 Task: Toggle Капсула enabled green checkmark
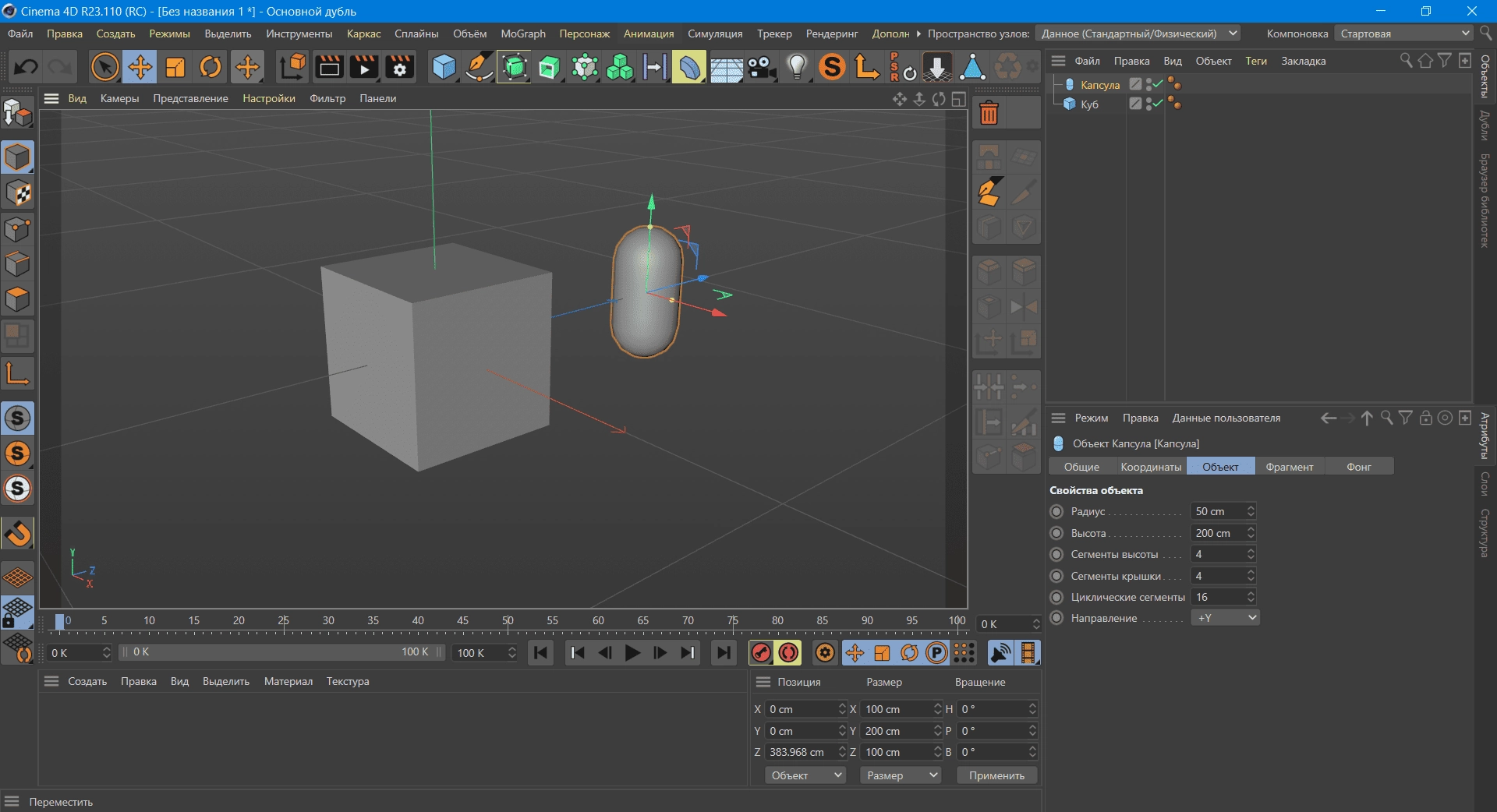(1158, 84)
